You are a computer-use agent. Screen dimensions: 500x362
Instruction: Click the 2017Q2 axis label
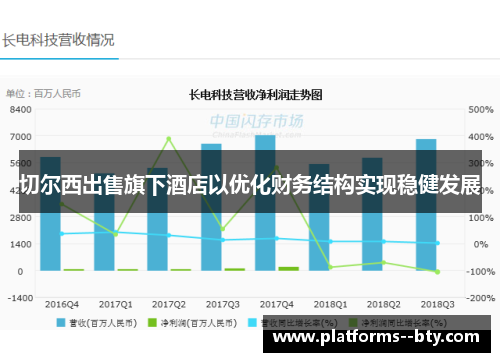click(x=169, y=304)
